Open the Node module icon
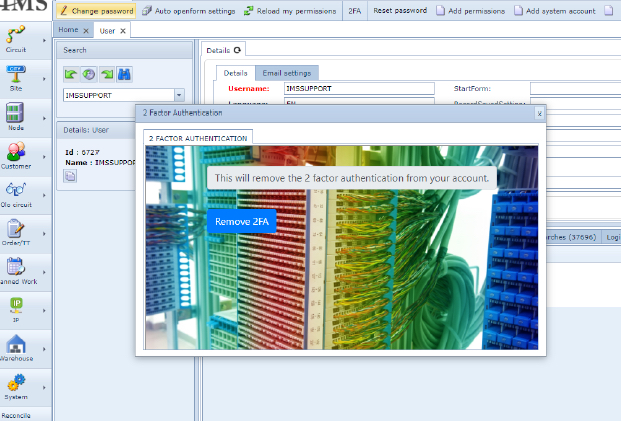The image size is (621, 421). (15, 112)
